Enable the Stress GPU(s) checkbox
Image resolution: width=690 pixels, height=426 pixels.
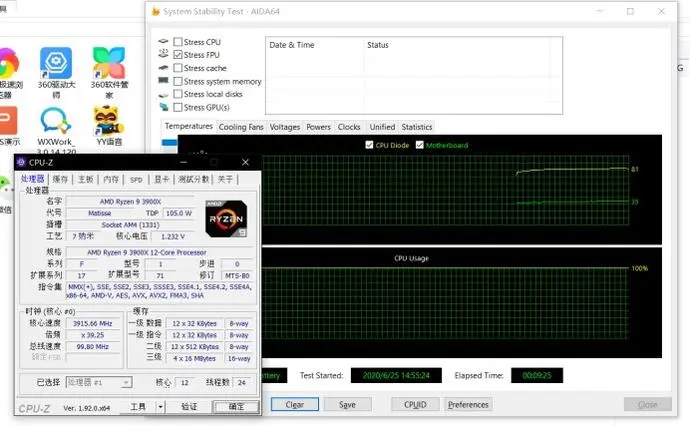click(x=178, y=107)
